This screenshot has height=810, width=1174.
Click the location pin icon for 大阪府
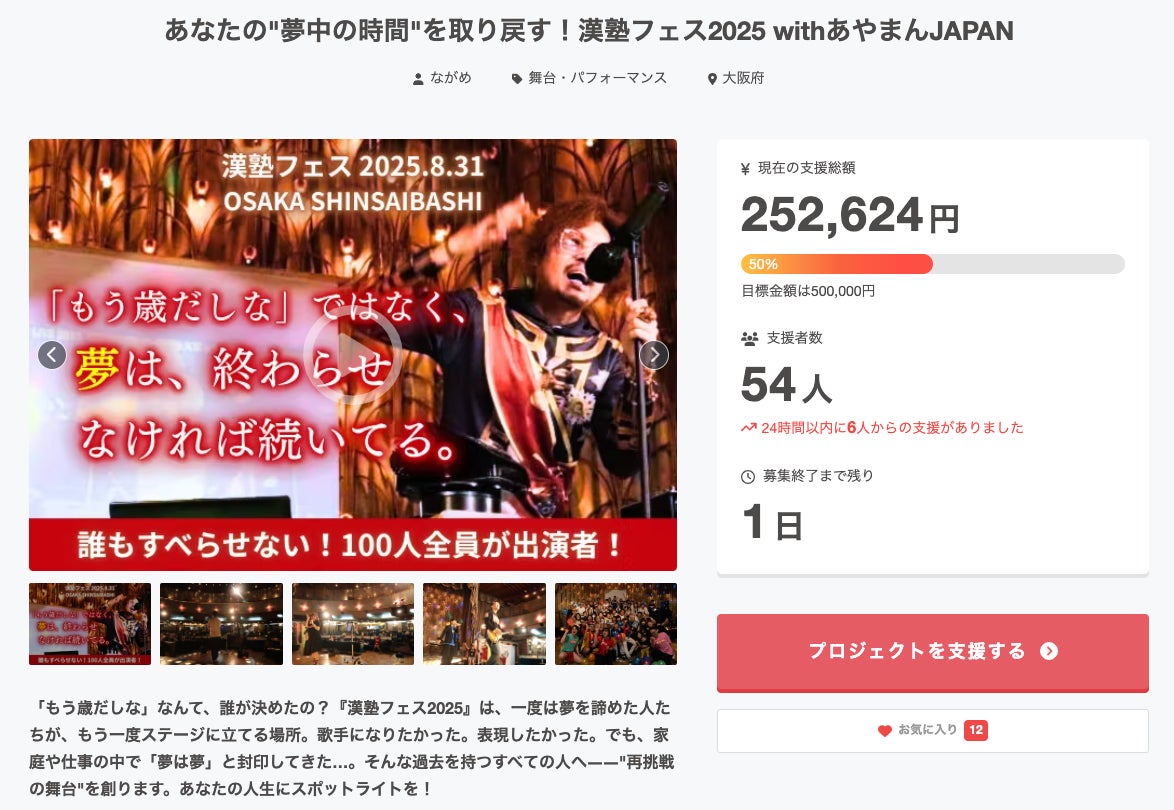[712, 79]
